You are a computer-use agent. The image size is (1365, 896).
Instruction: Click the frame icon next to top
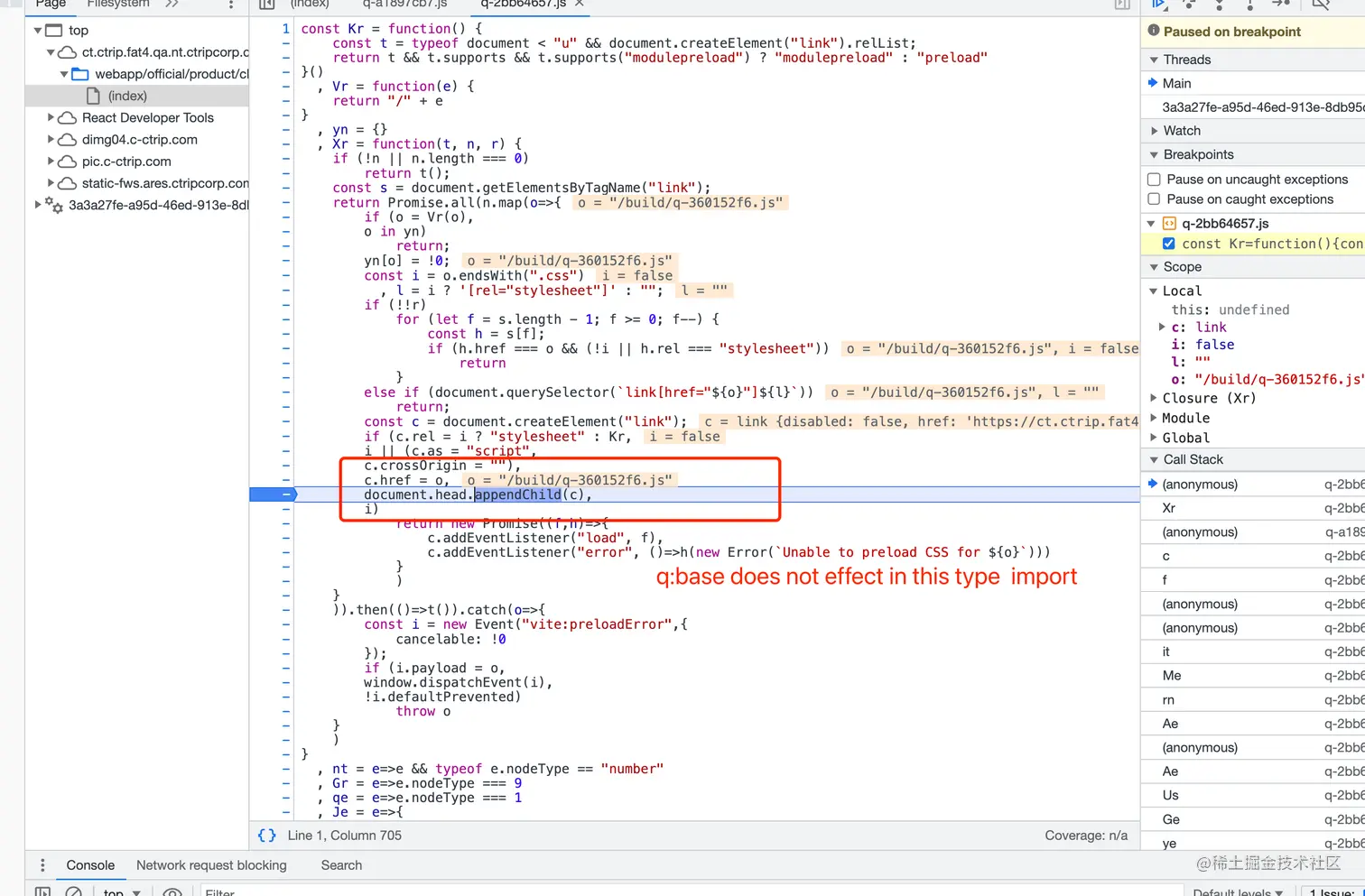[54, 31]
